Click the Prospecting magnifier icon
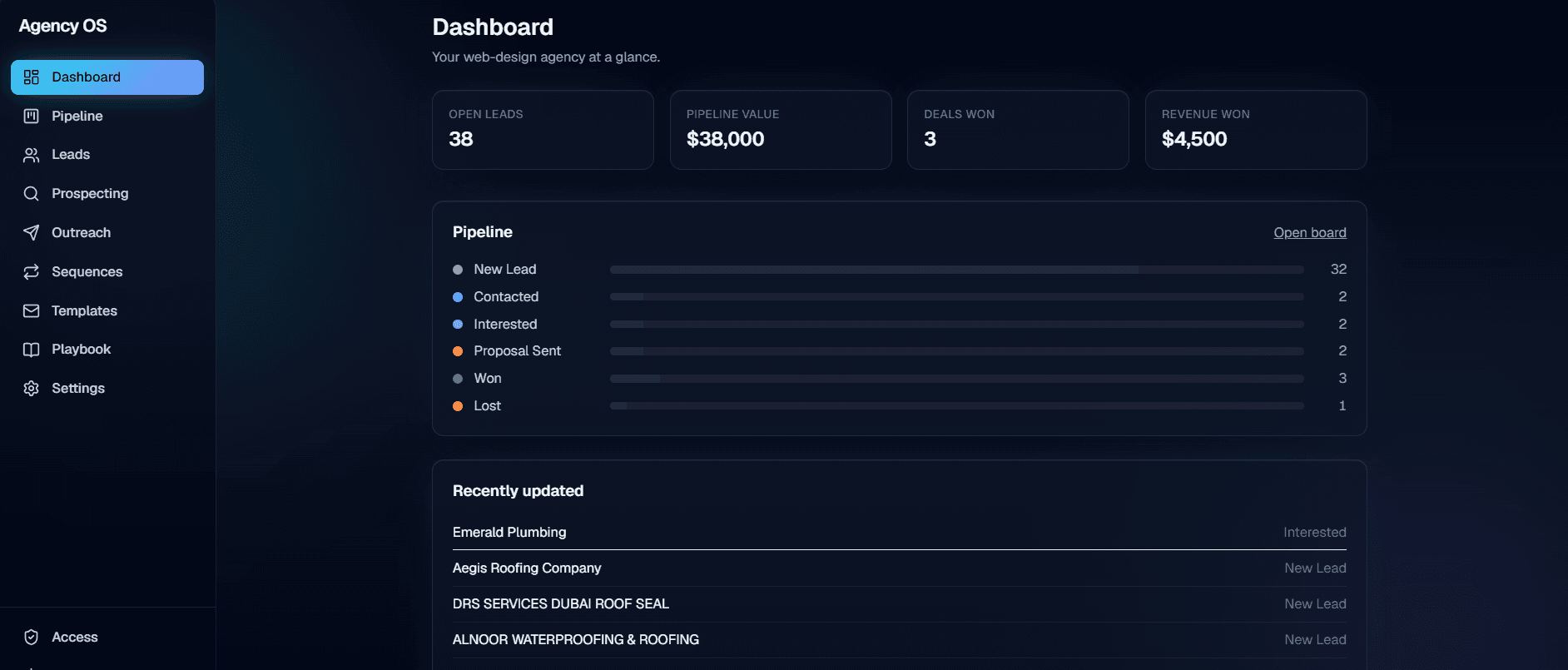Screen dimensions: 1568x670 coord(32,194)
